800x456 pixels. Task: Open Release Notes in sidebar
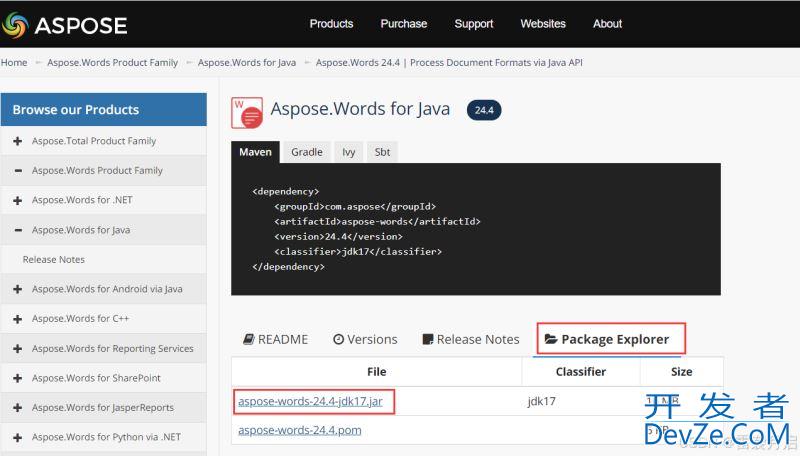pos(54,259)
